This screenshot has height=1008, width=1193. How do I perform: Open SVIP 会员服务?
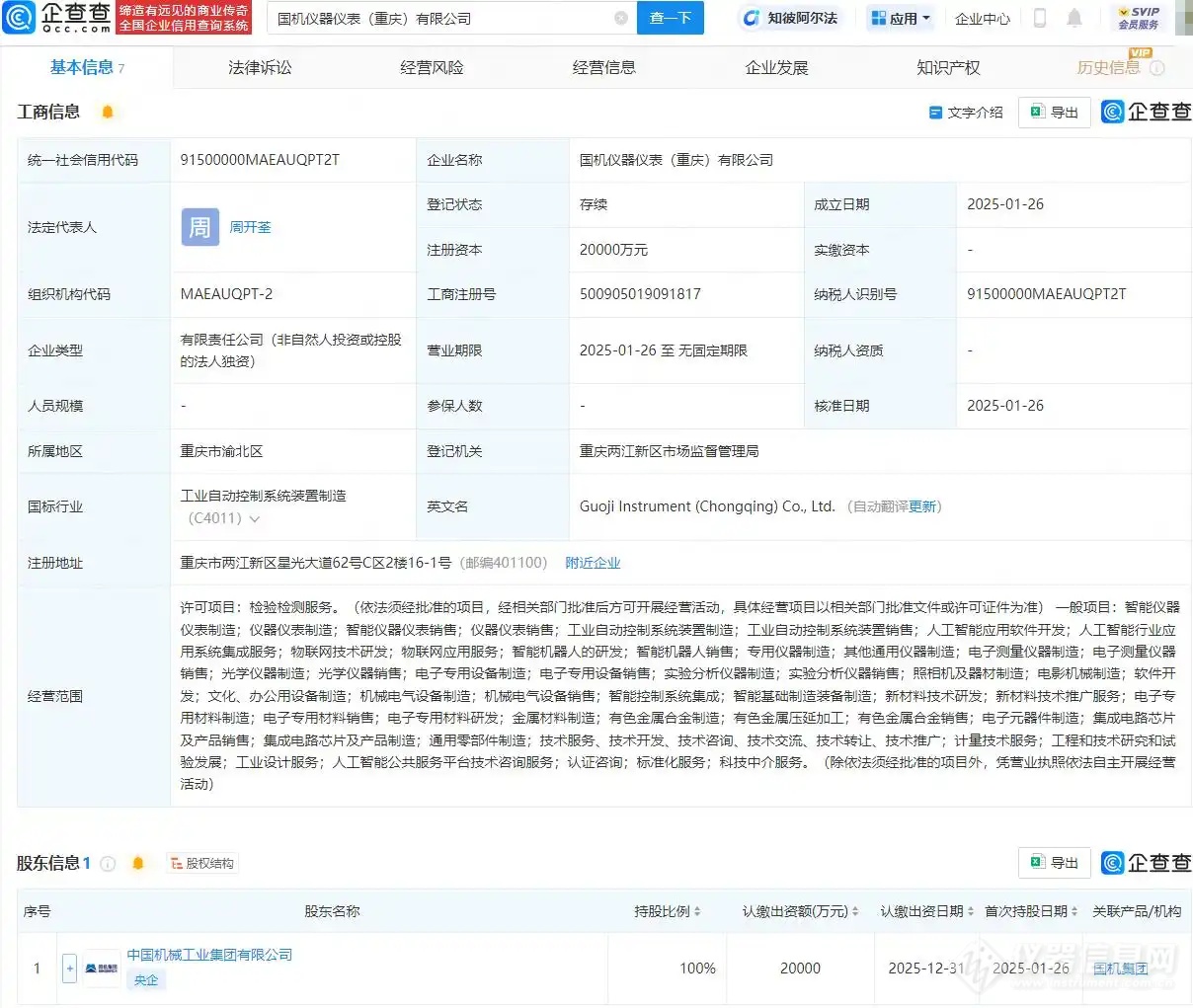[x=1141, y=18]
